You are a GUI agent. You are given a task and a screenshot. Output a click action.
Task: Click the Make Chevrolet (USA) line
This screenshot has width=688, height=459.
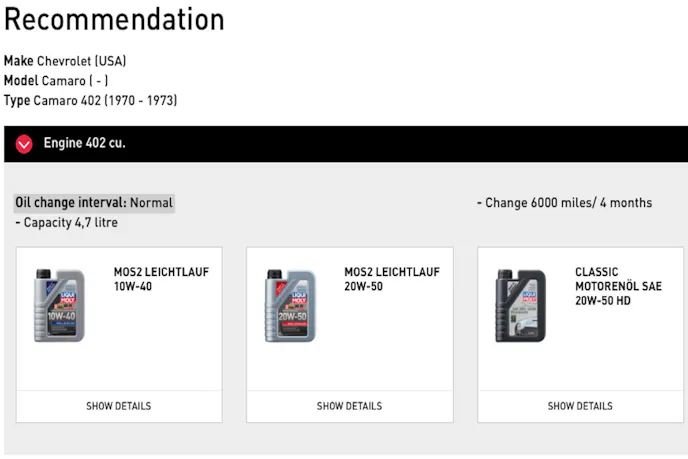[x=65, y=61]
